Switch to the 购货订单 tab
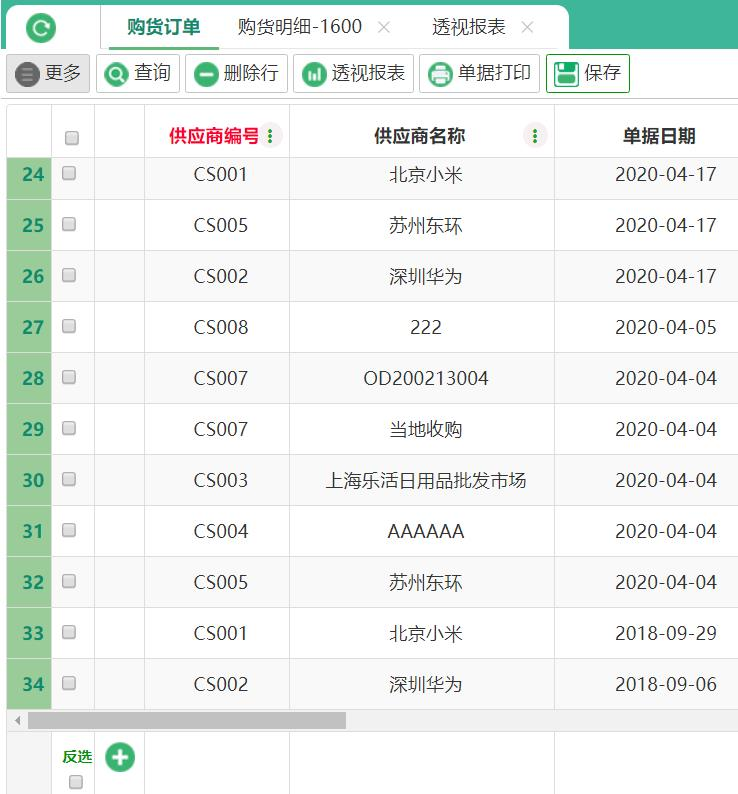The width and height of the screenshot is (738, 794). [x=163, y=28]
